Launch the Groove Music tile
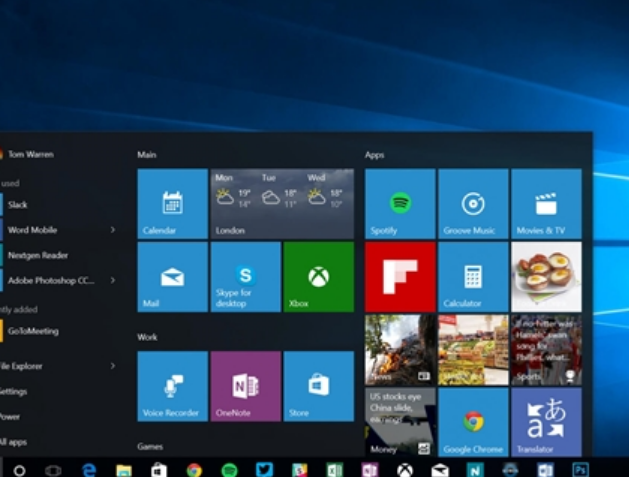Viewport: 629px width, 477px height. (473, 204)
